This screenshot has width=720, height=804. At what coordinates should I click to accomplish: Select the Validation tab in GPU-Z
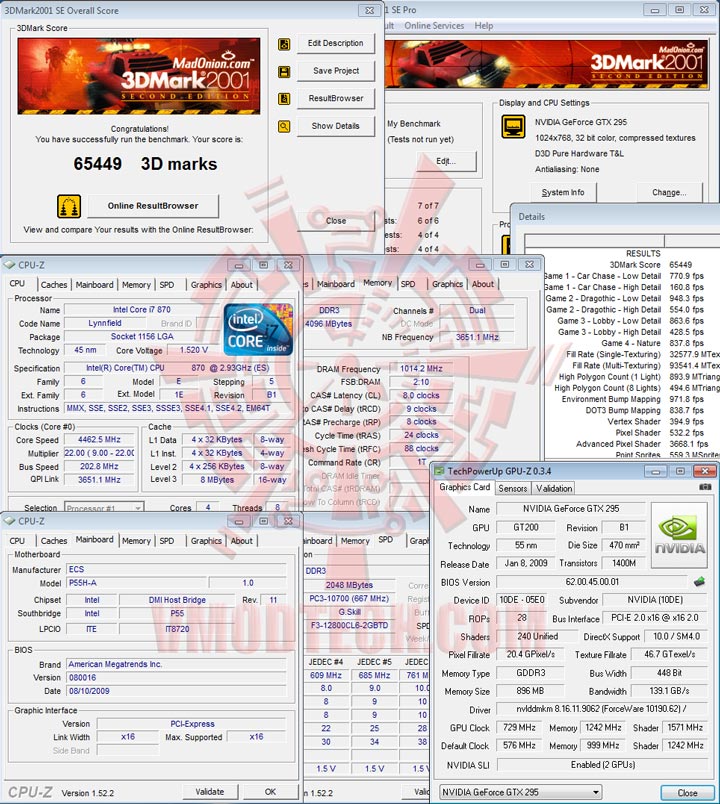[554, 489]
